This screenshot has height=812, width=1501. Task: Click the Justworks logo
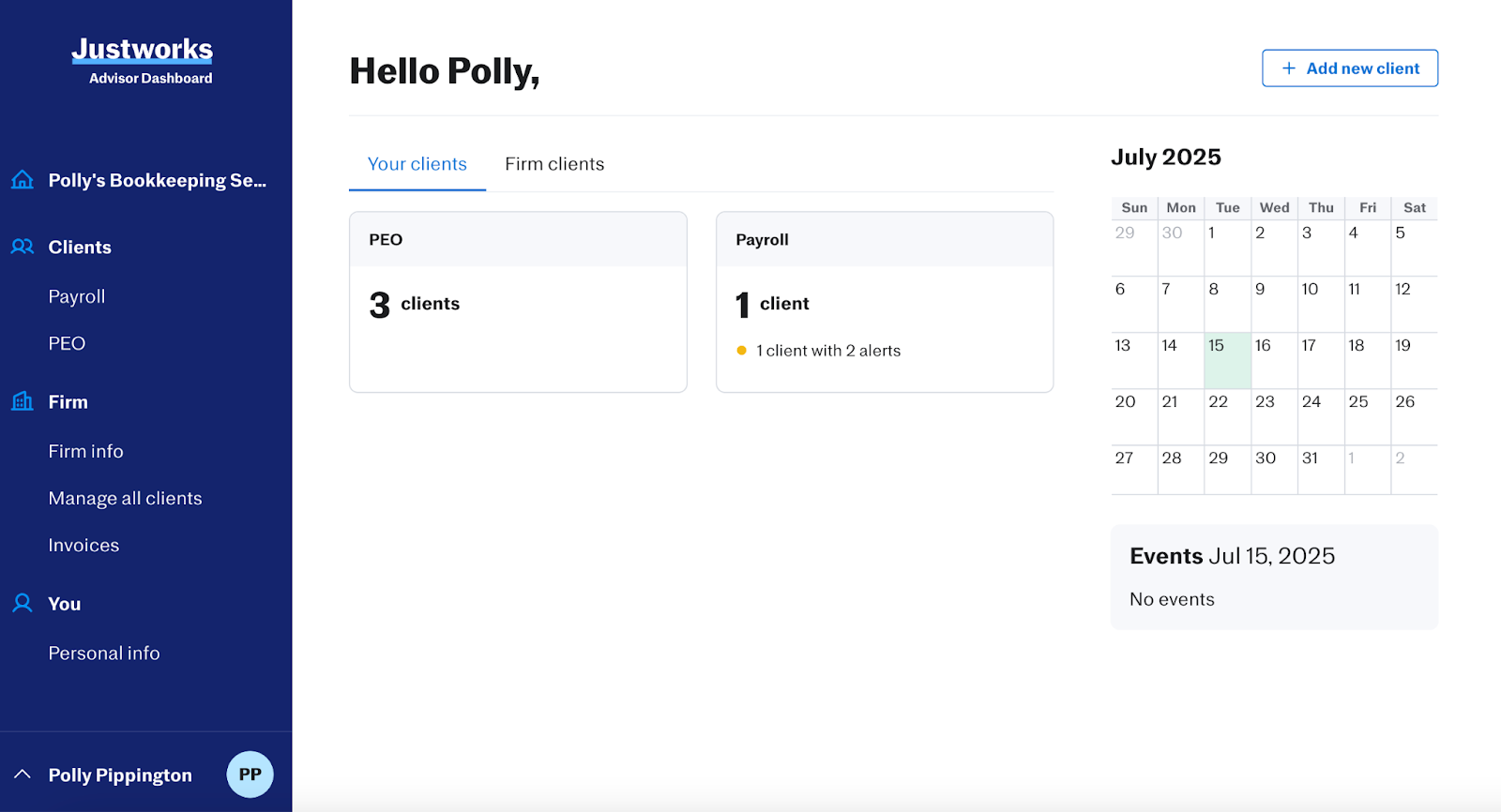click(x=143, y=50)
